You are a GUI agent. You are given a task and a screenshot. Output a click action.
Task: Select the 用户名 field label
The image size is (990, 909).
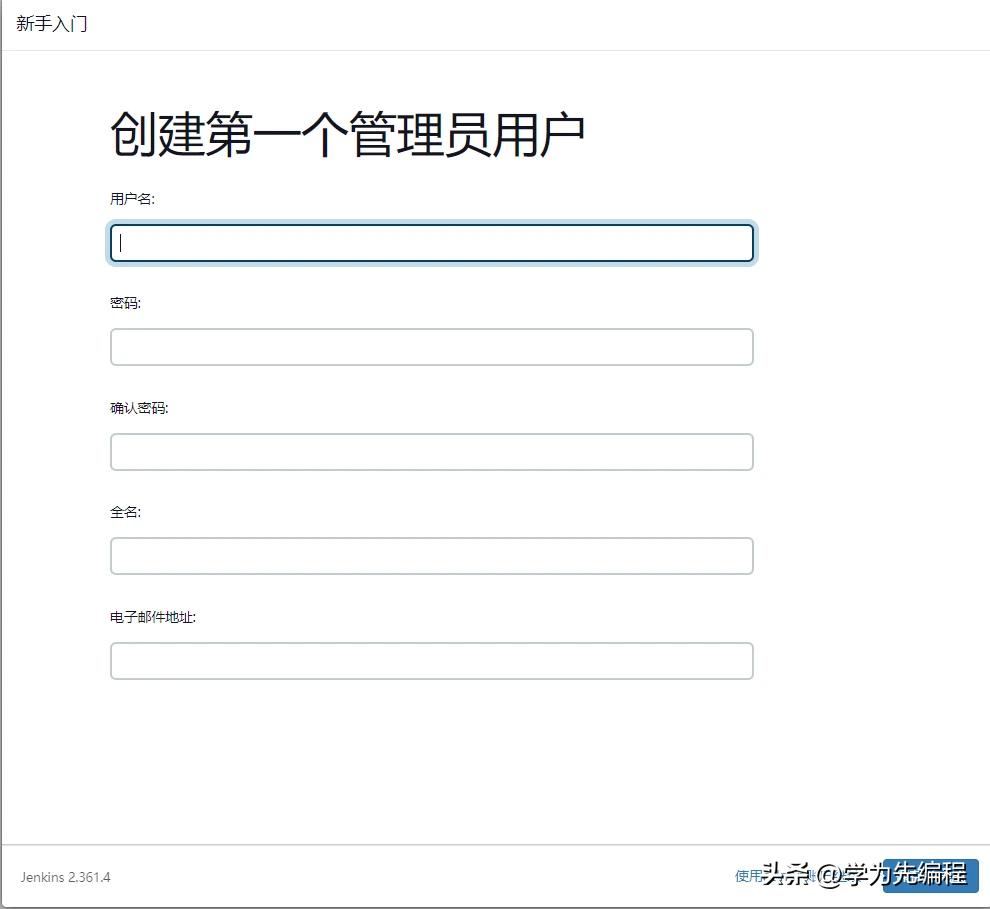124,199
